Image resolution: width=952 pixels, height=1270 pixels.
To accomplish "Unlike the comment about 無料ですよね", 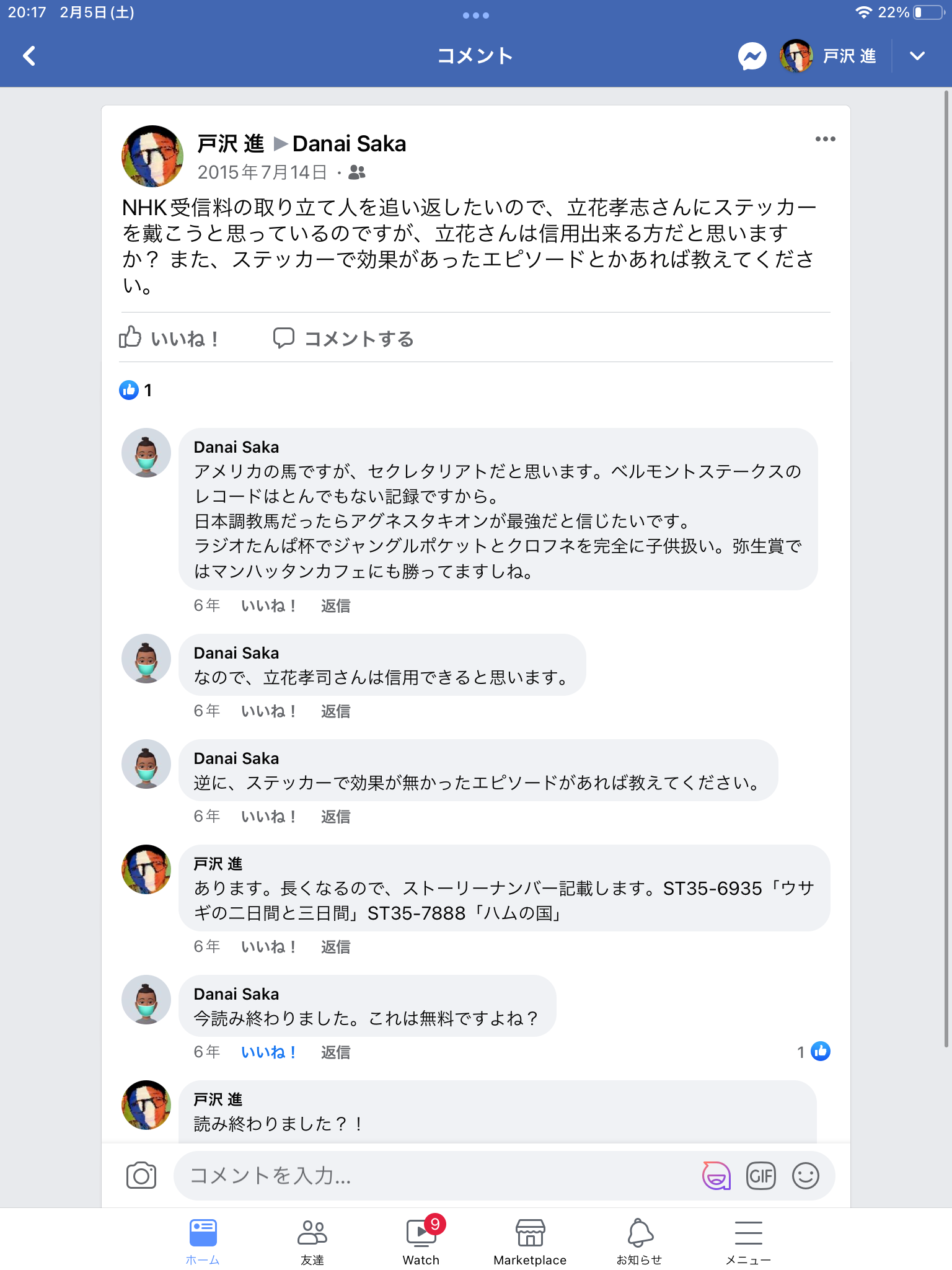I will click(x=268, y=1052).
